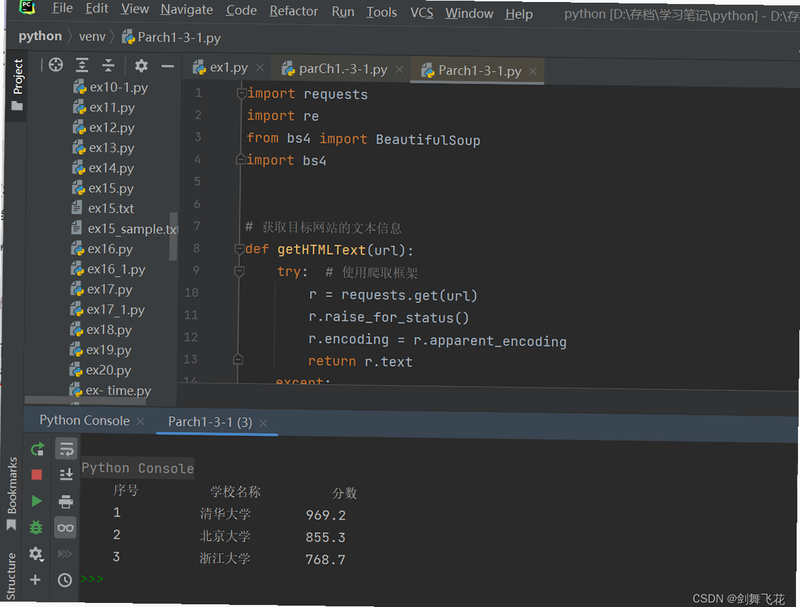Click the Project panel vertical scrollbar
The image size is (800, 607).
coord(173,236)
